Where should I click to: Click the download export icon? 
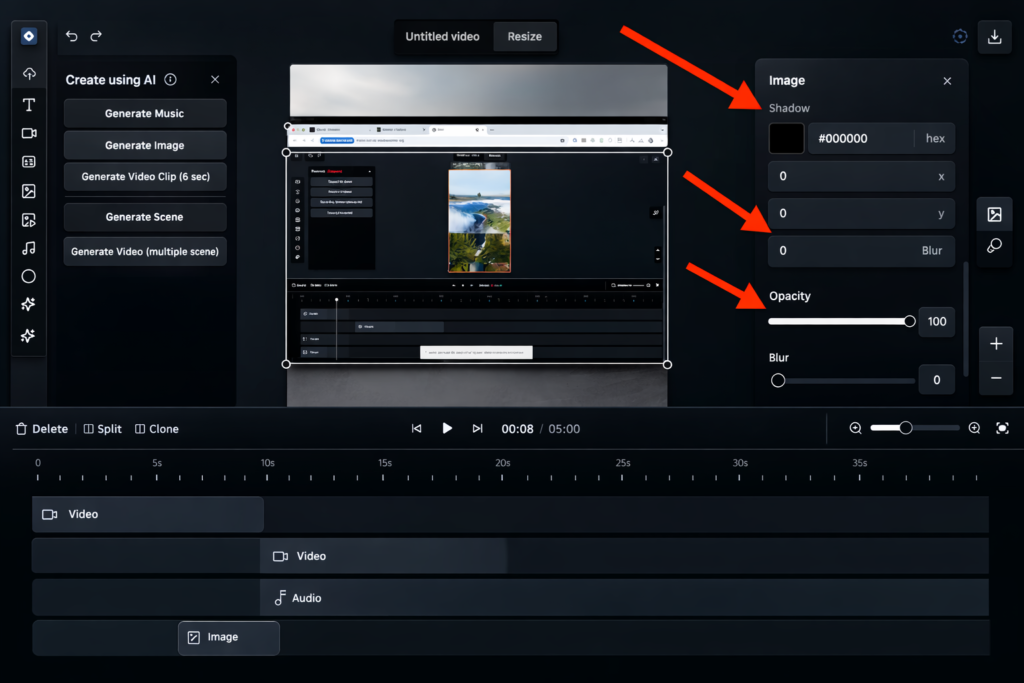coord(994,37)
